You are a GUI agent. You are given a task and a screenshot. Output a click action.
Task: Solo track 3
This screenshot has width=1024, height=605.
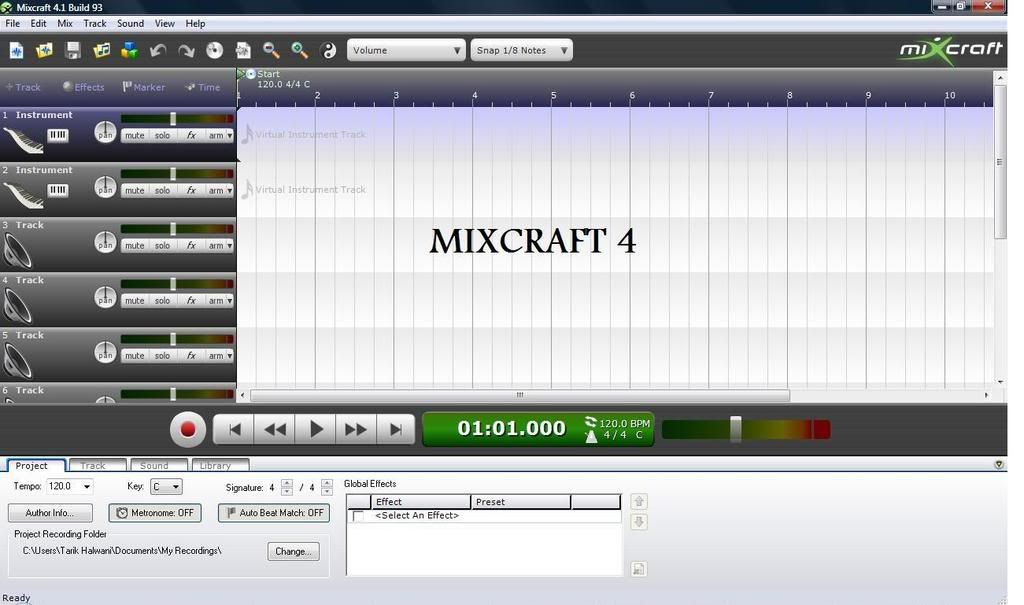coord(163,246)
